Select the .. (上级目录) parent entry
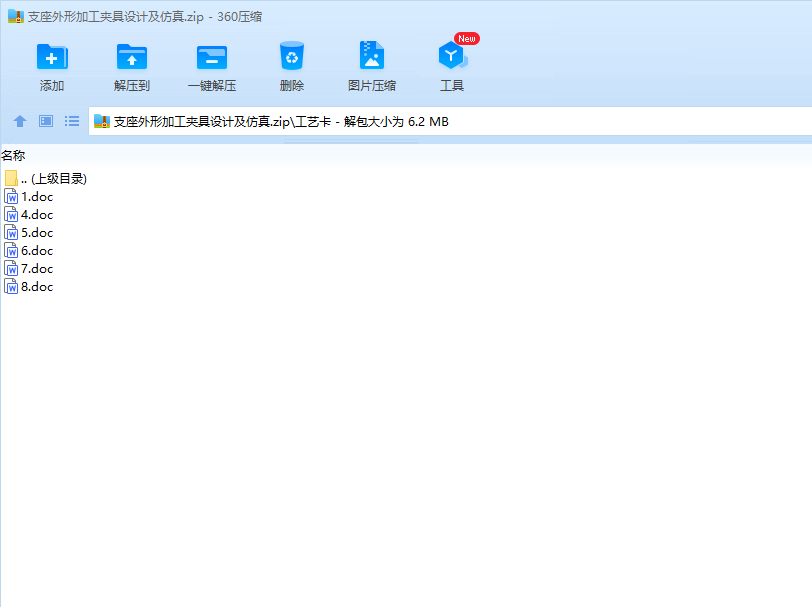The width and height of the screenshot is (812, 607). (x=54, y=179)
